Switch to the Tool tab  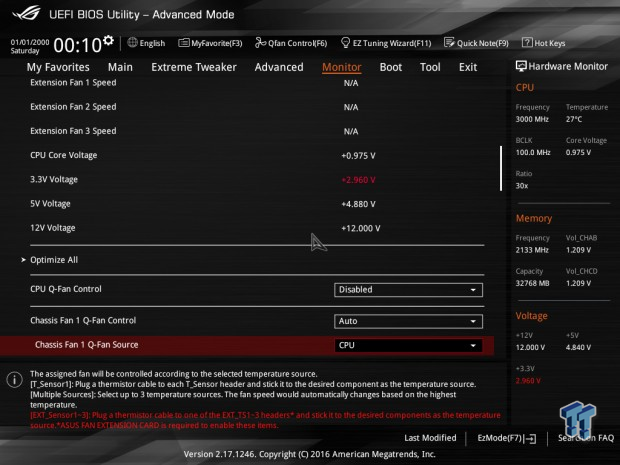(x=430, y=67)
